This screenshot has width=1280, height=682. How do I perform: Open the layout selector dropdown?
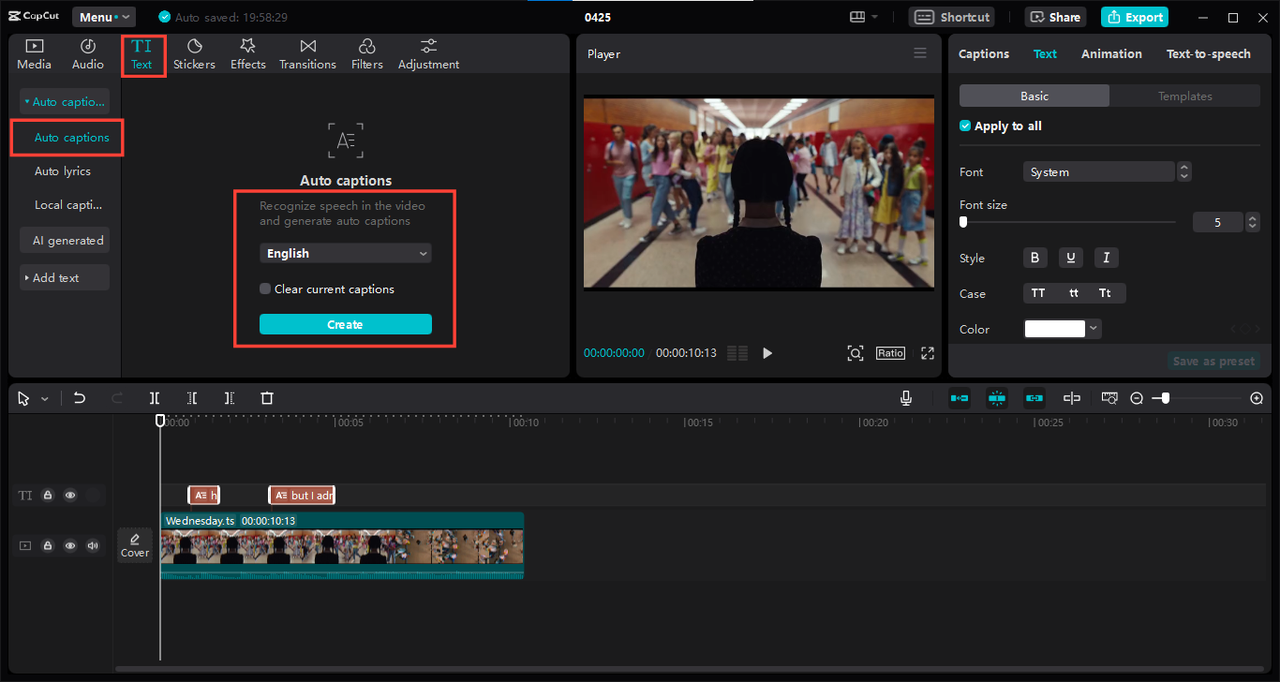click(x=863, y=17)
